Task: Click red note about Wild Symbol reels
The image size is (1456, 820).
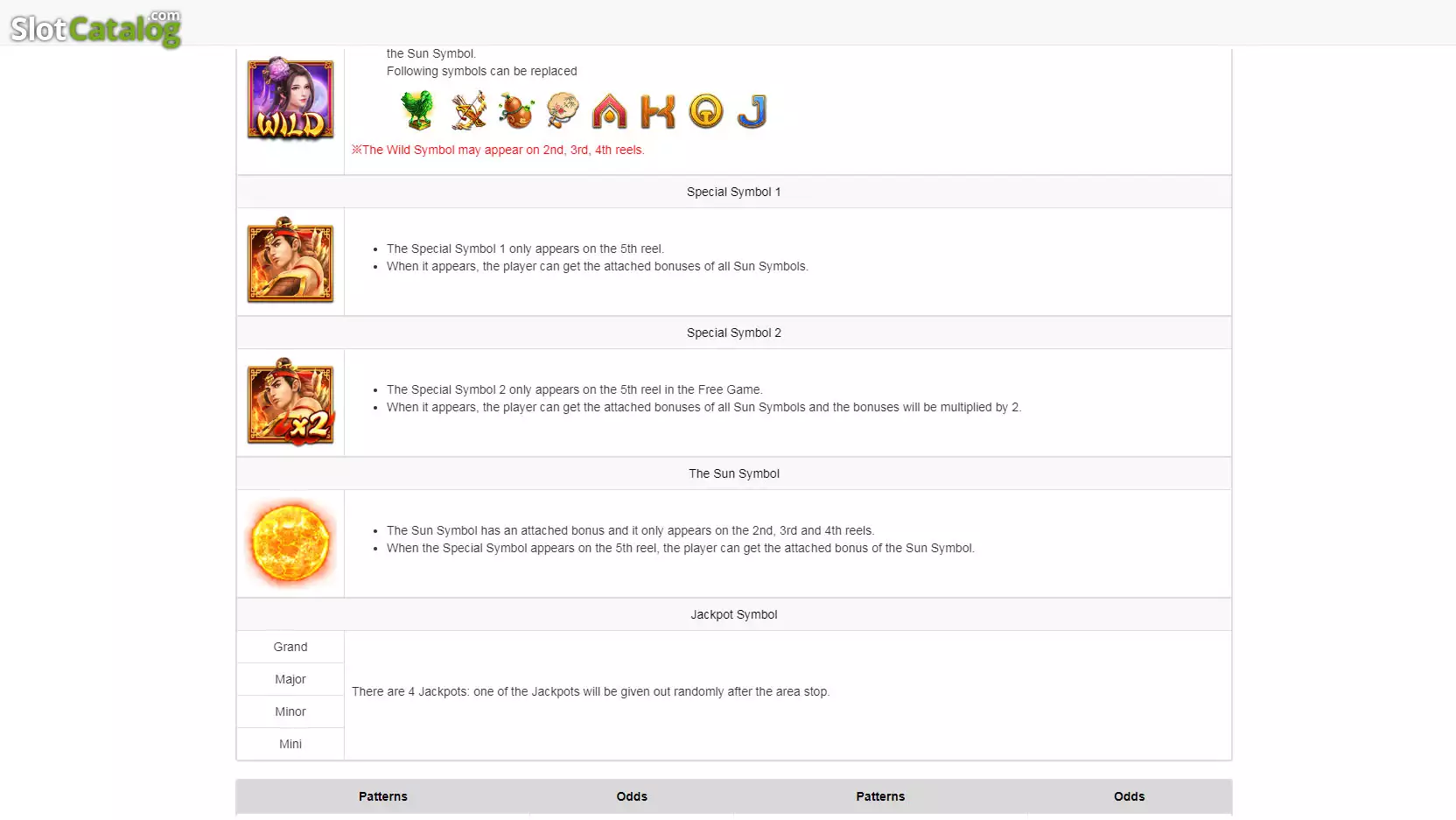Action: (x=498, y=150)
